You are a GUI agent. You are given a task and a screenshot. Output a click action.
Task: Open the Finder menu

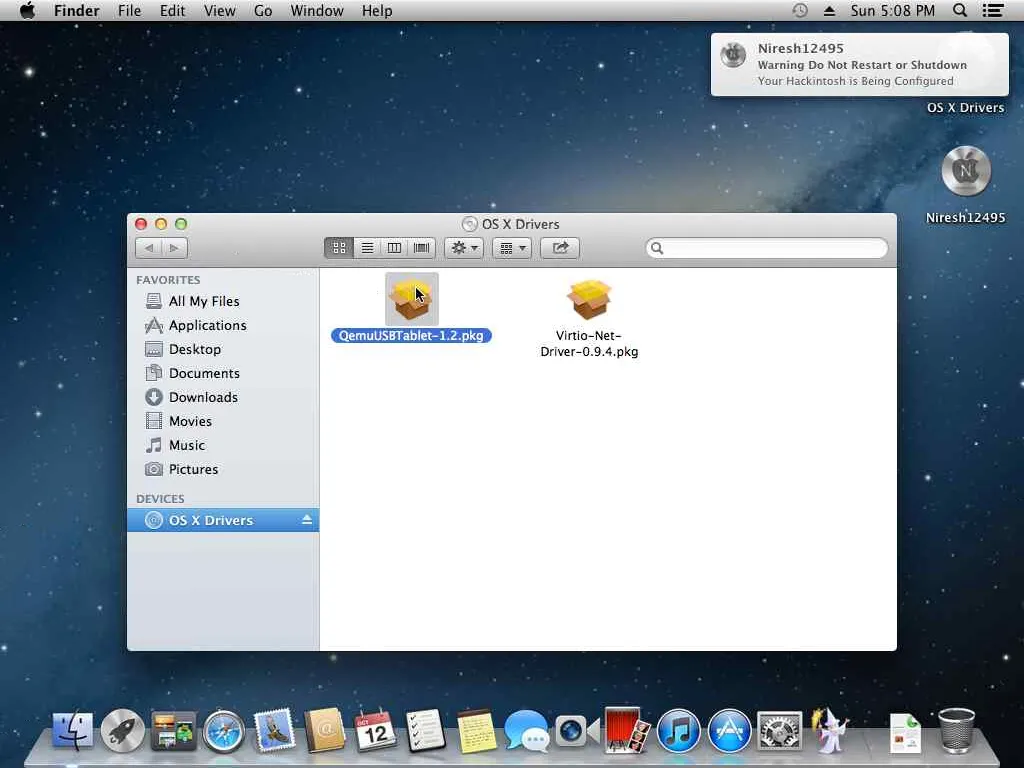click(76, 10)
